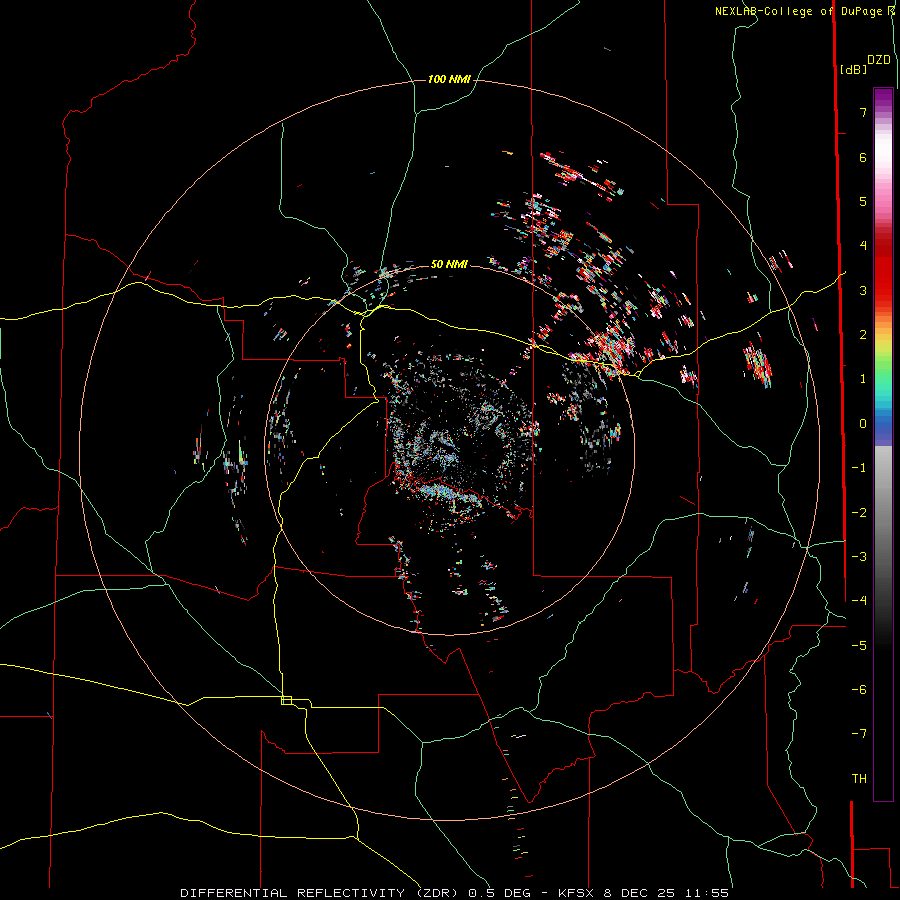Click the [dB] unit label
The image size is (900, 900).
tap(852, 69)
